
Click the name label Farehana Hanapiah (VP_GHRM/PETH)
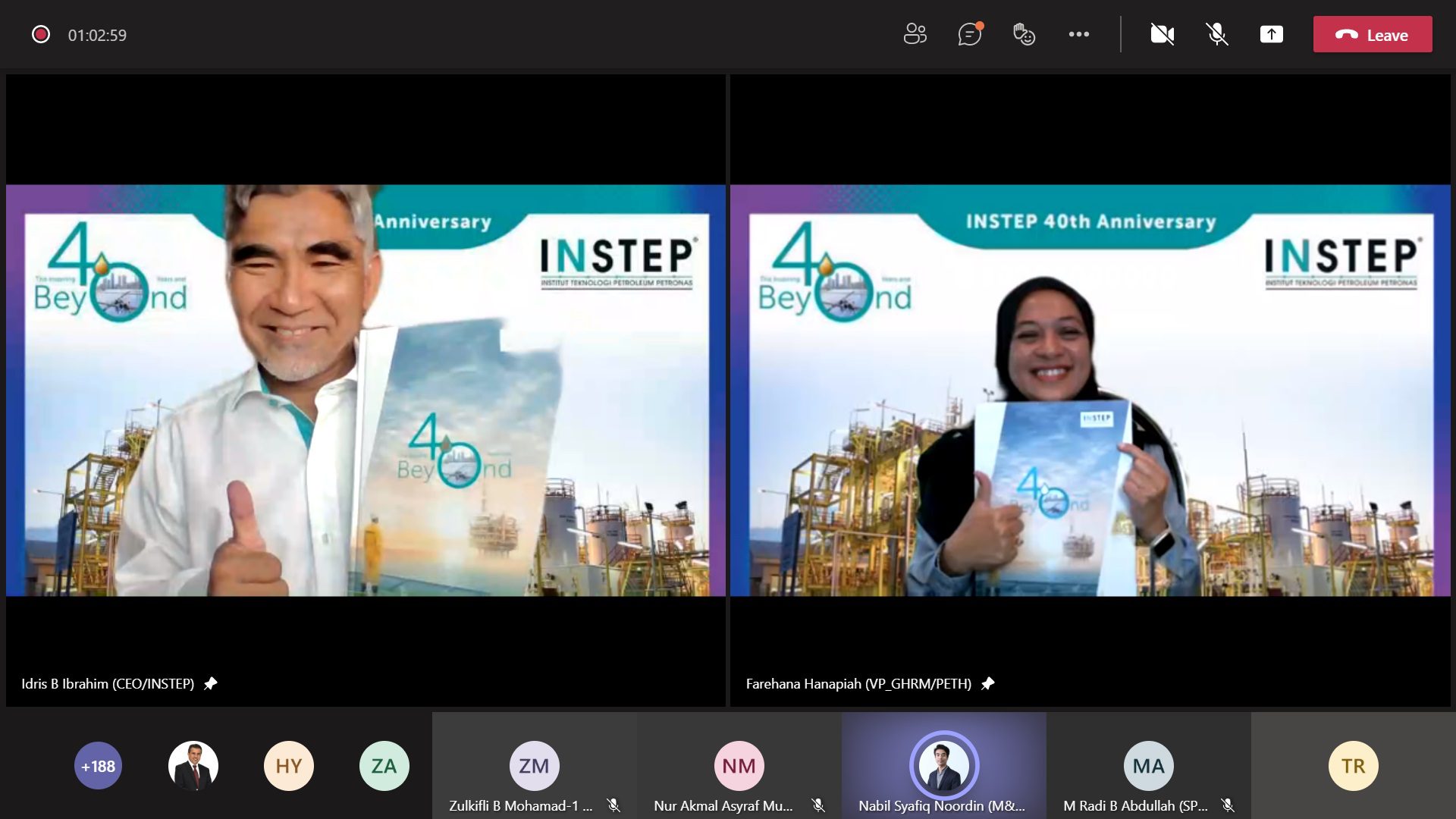pyautogui.click(x=858, y=683)
